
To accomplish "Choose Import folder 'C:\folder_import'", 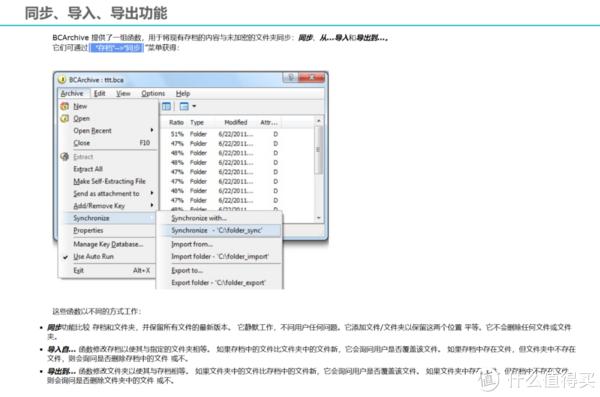I will click(220, 256).
